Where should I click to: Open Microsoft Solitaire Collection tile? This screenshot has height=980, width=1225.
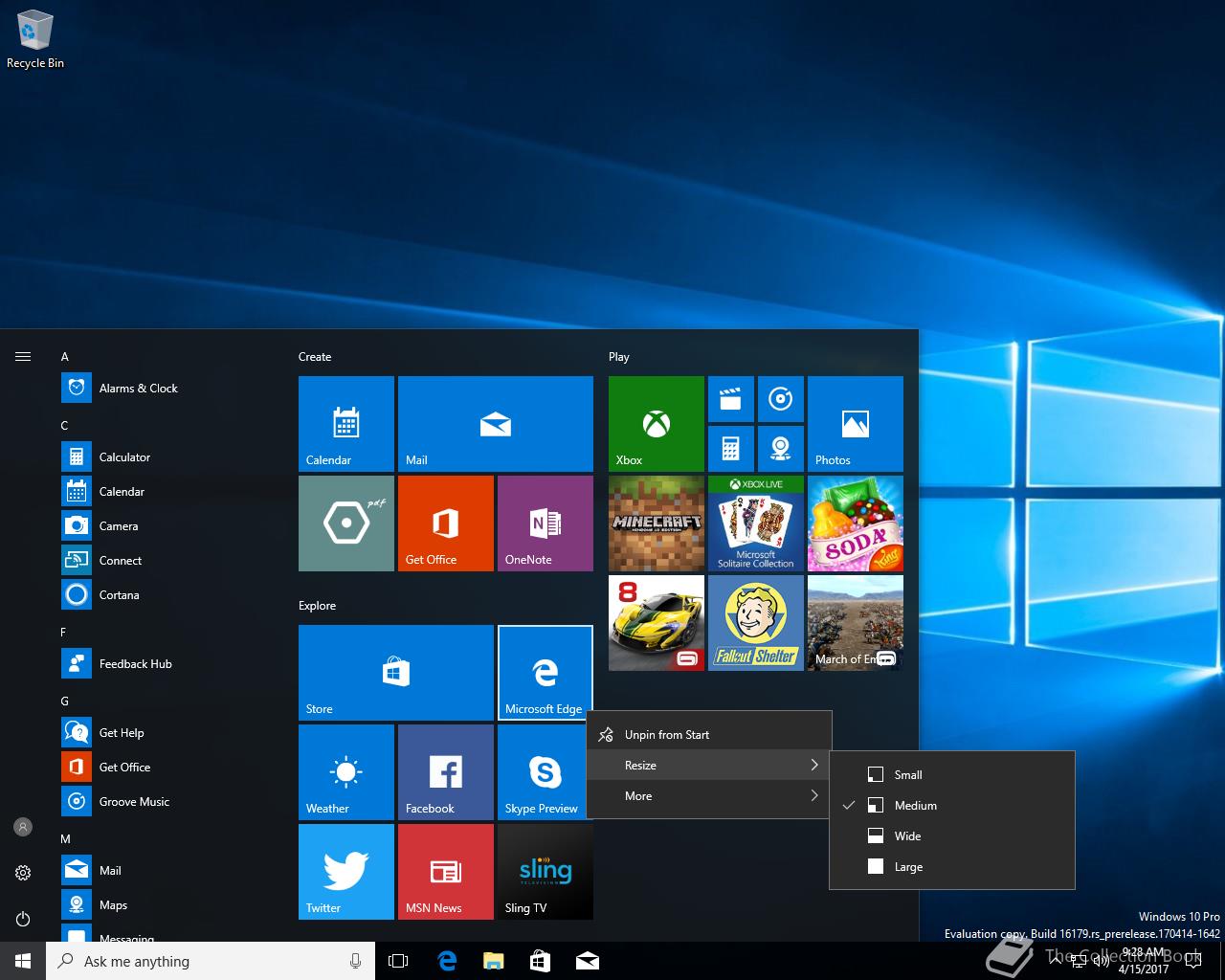[756, 523]
